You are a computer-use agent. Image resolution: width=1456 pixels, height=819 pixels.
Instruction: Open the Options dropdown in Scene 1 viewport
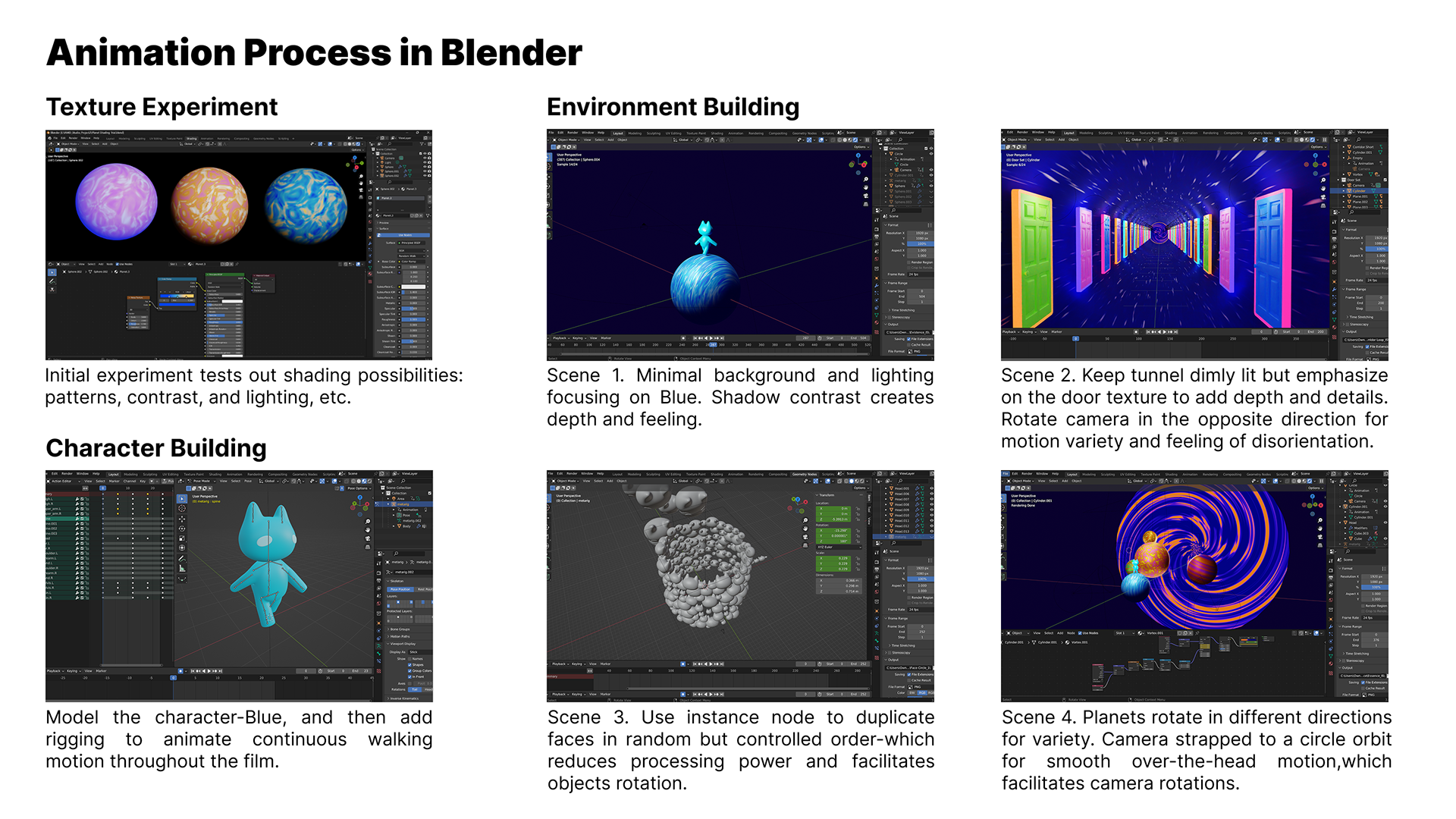(861, 147)
